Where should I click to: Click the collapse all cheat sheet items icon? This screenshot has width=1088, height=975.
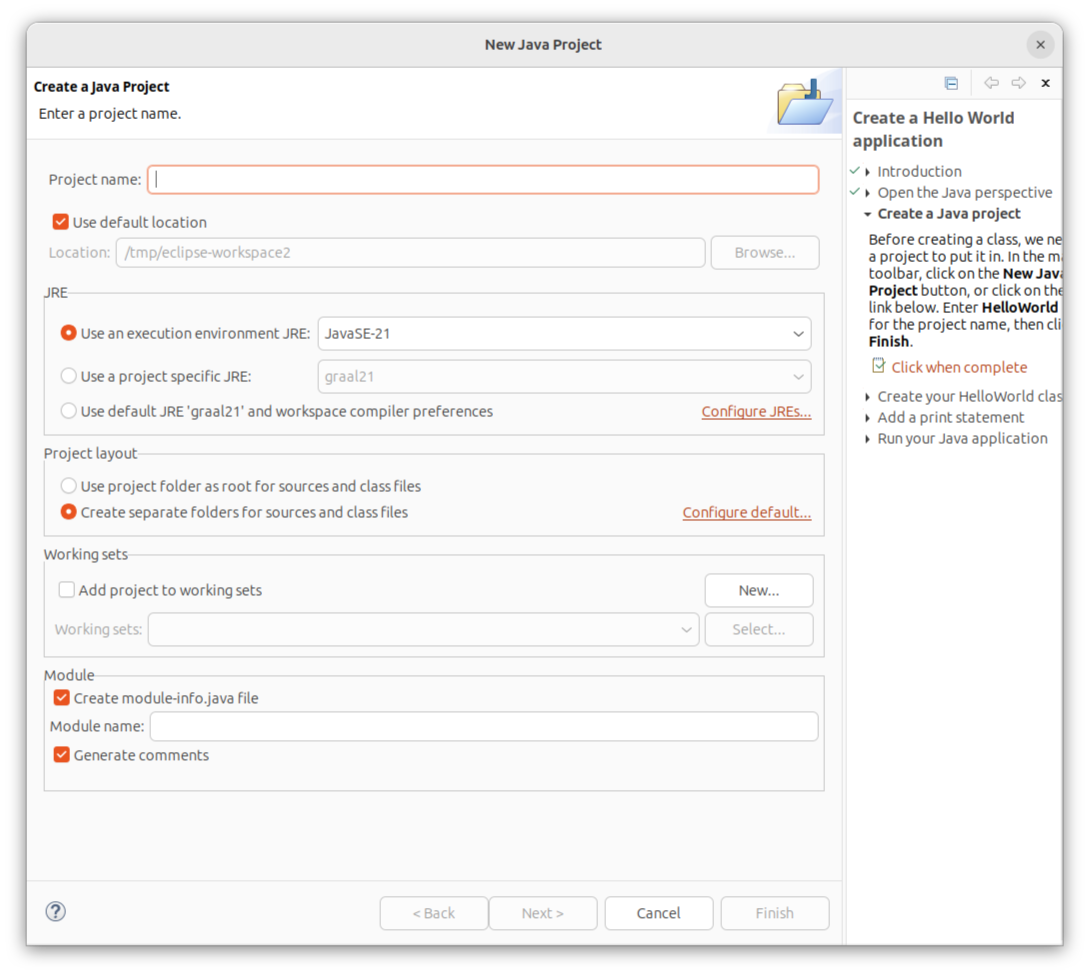(x=951, y=83)
